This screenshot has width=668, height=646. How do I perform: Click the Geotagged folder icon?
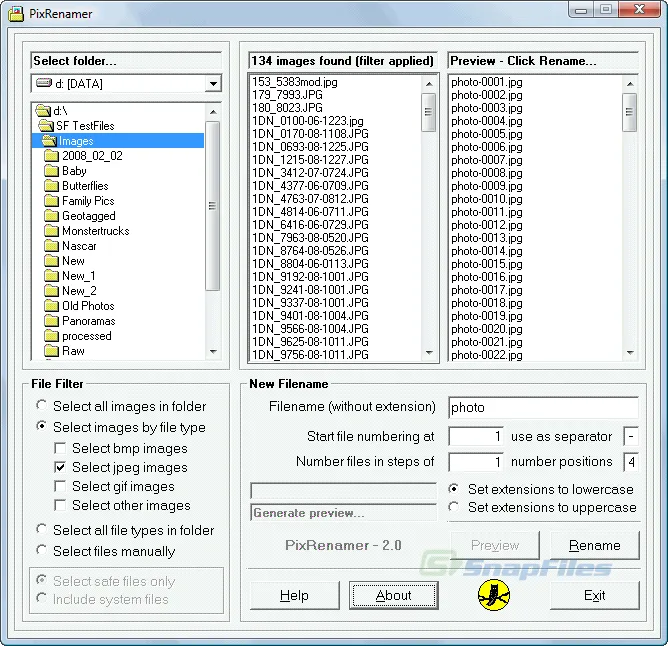(52, 216)
